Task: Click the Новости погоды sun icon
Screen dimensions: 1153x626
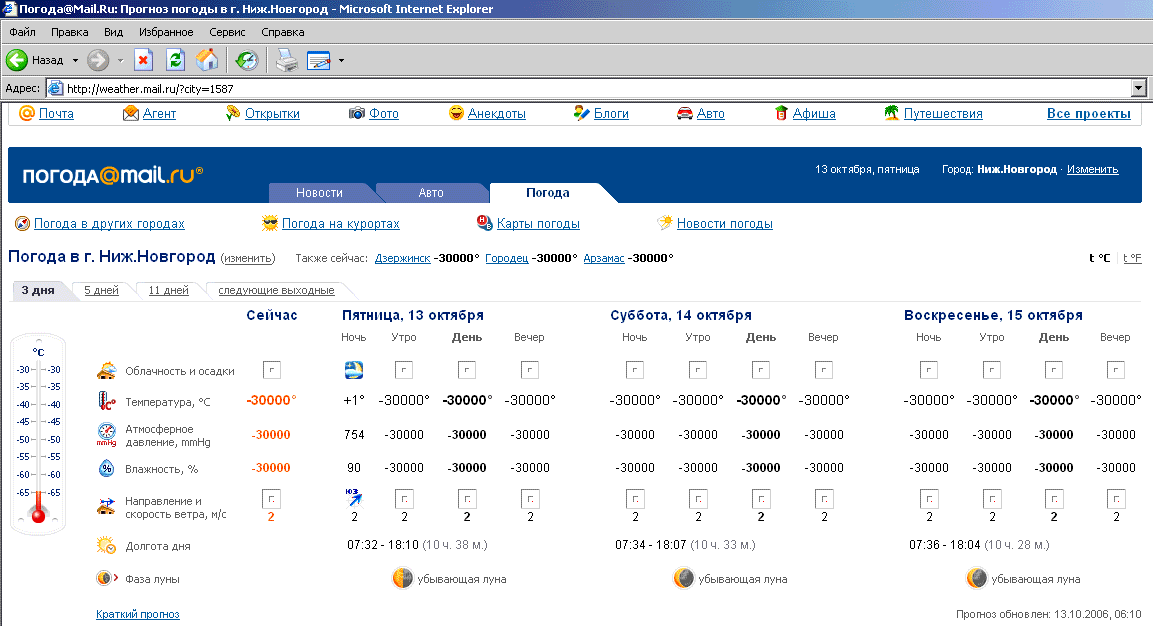Action: 665,223
